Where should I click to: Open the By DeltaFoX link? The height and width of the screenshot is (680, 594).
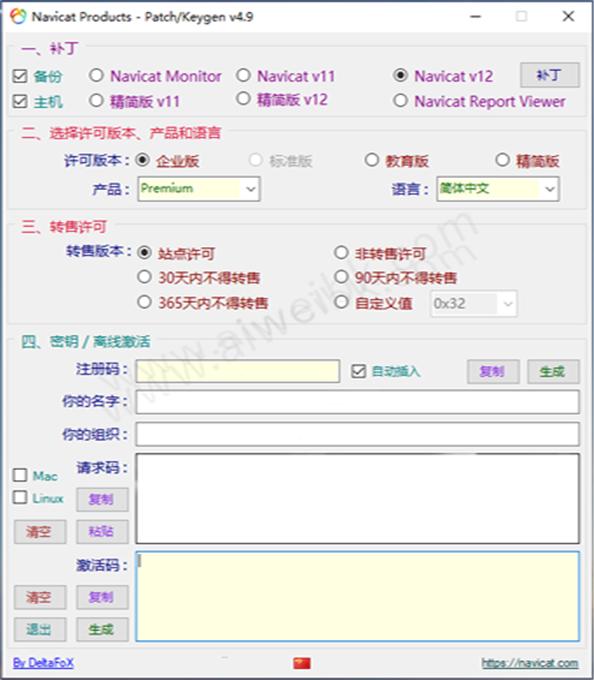(43, 663)
